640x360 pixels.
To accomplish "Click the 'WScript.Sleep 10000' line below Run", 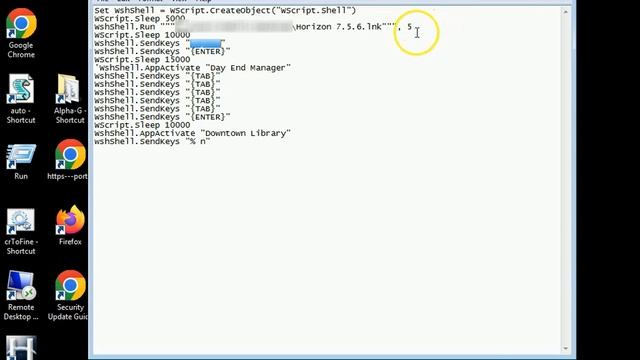I will coord(142,35).
